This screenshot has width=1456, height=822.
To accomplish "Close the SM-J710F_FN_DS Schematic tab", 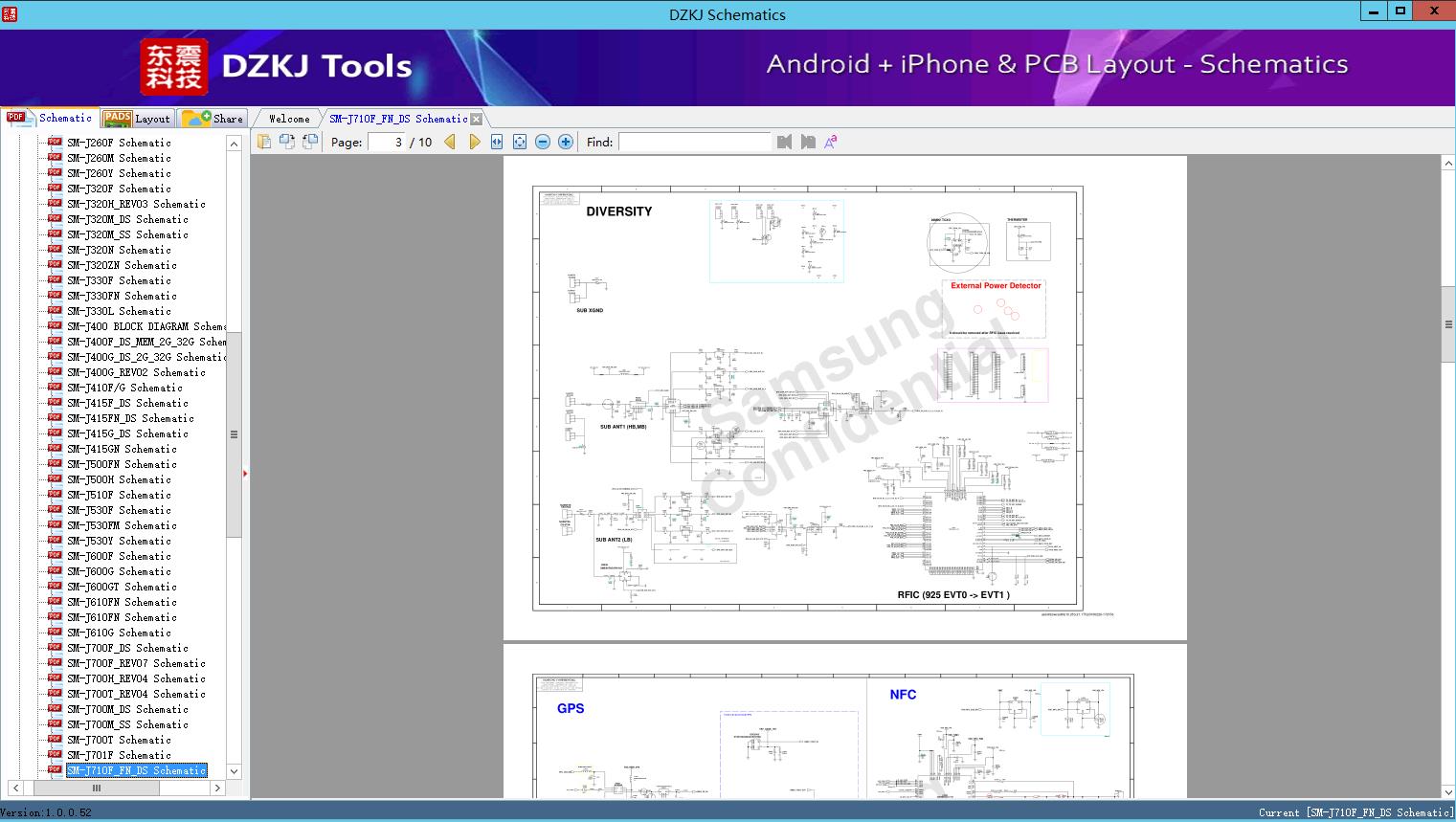I will (x=477, y=120).
